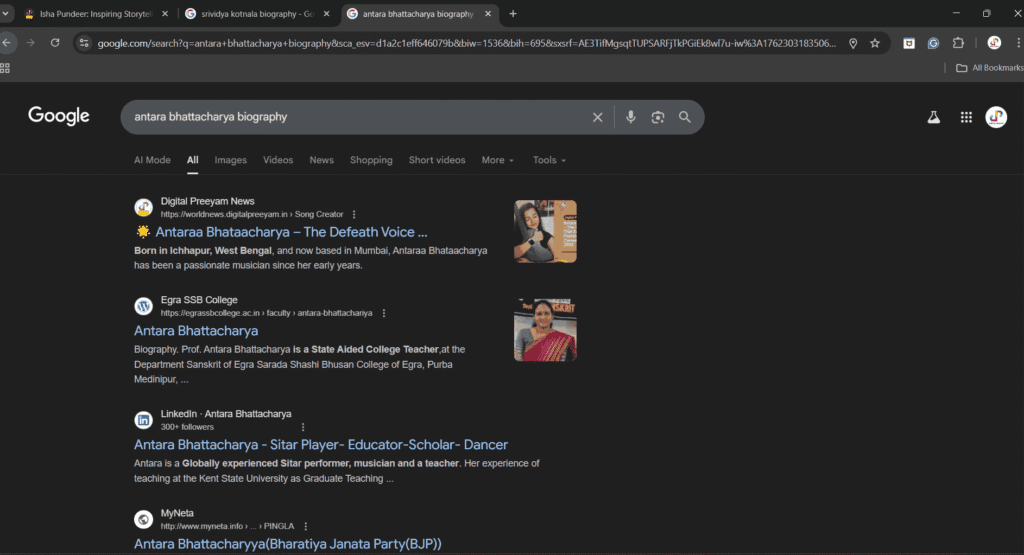Viewport: 1024px width, 555px height.
Task: Close the srividya kotnala biography tab
Action: pos(327,14)
